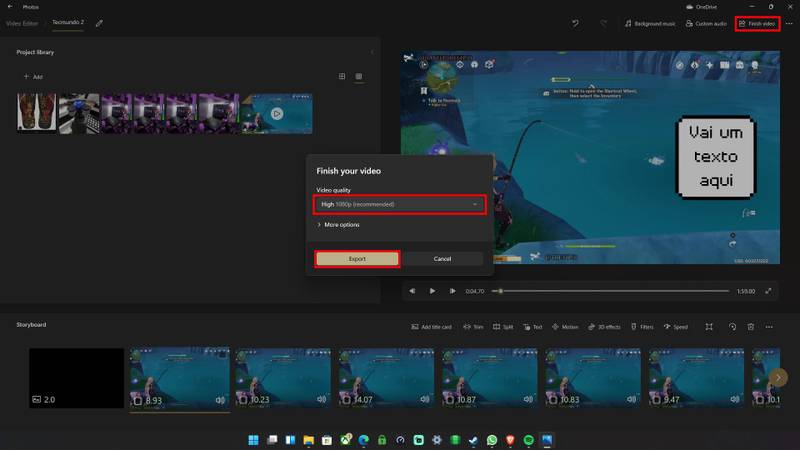This screenshot has width=800, height=450.
Task: Select the game clip with play icon in library
Action: coord(277,113)
